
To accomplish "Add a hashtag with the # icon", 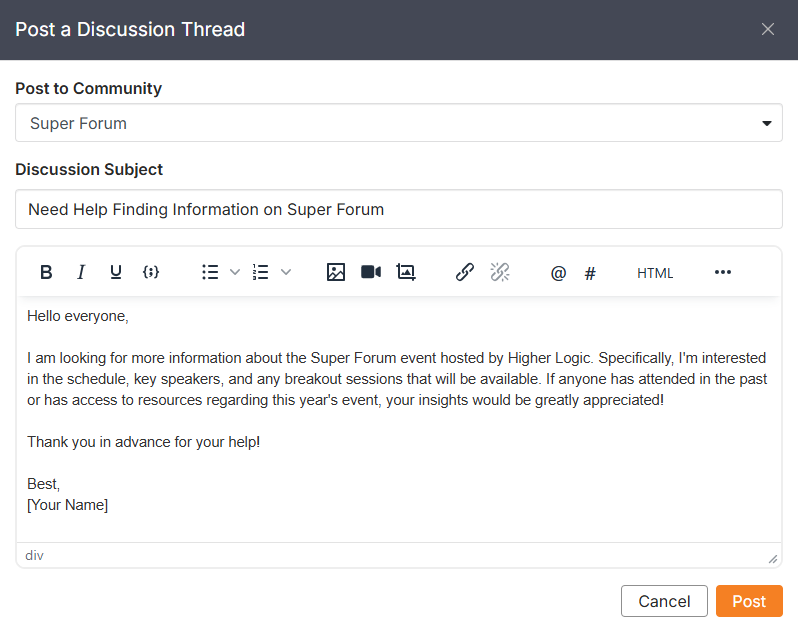I will 590,273.
